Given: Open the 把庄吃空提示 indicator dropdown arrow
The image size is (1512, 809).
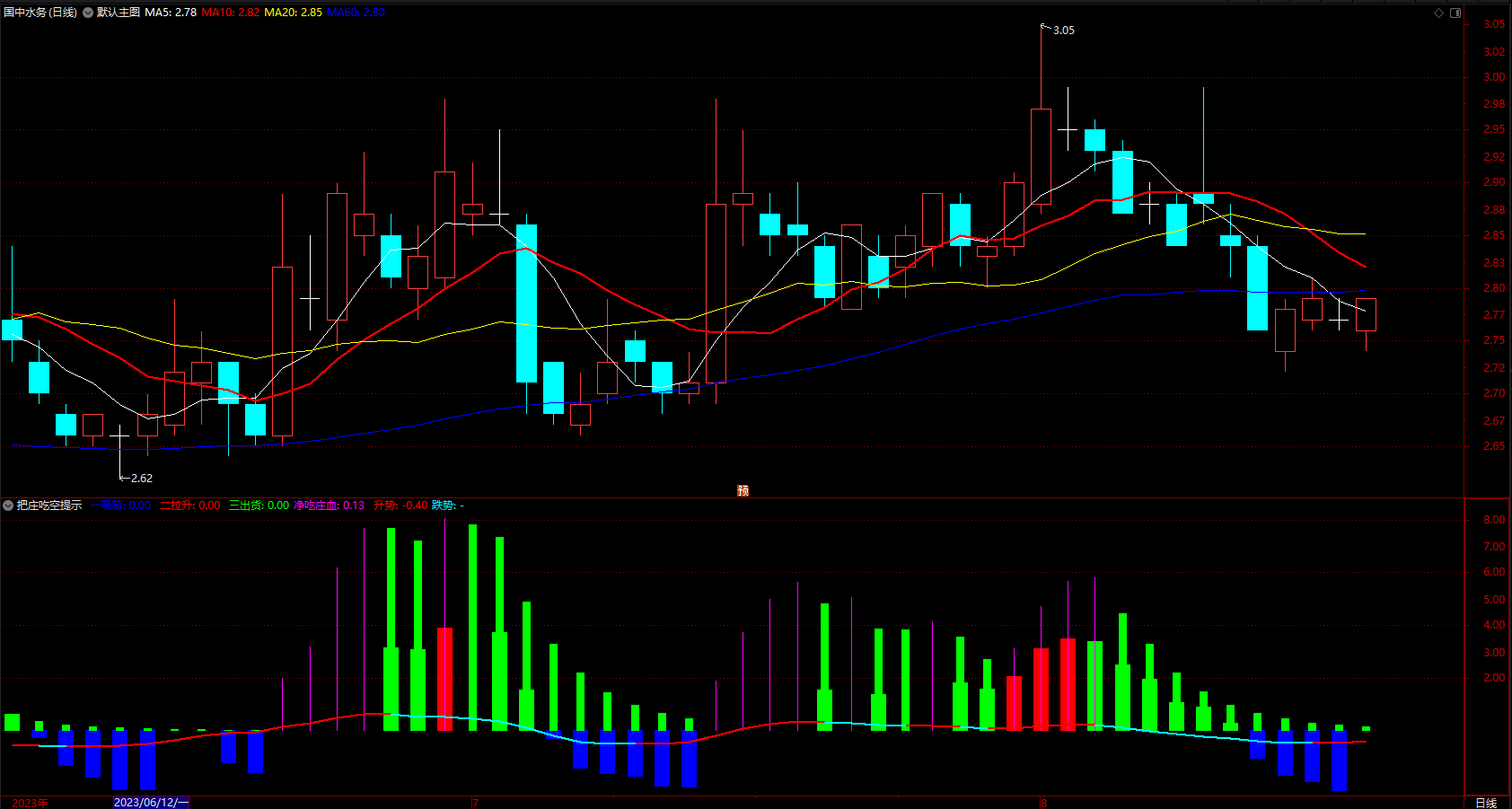Looking at the screenshot, I should pyautogui.click(x=8, y=506).
